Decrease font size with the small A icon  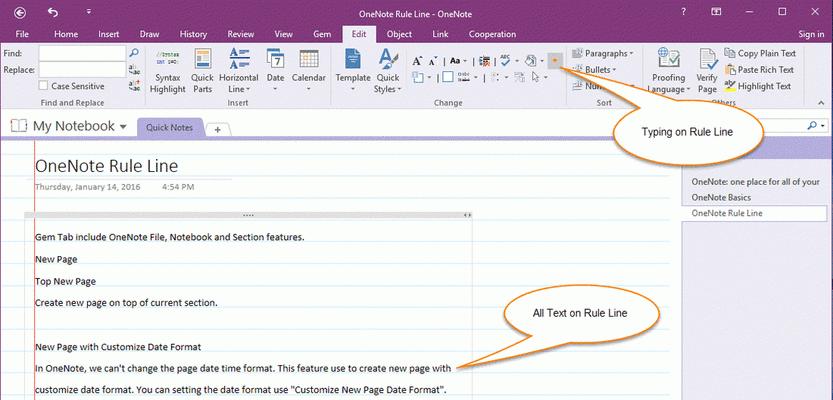pyautogui.click(x=433, y=62)
